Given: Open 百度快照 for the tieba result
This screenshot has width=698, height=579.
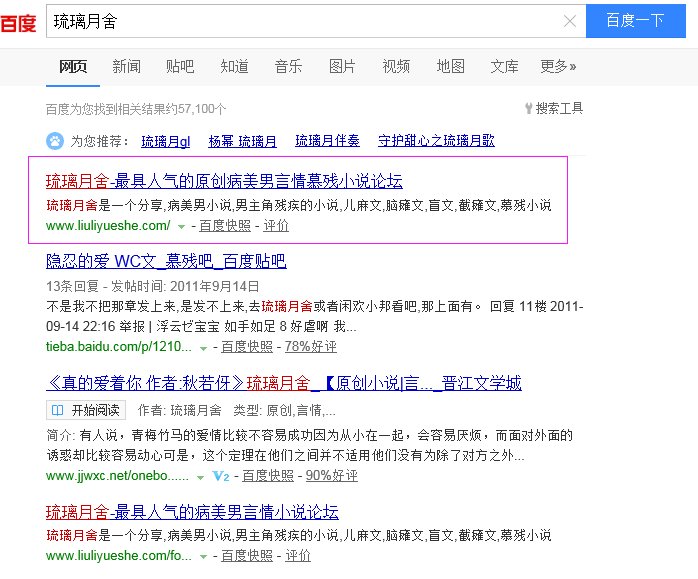Looking at the screenshot, I should (246, 347).
